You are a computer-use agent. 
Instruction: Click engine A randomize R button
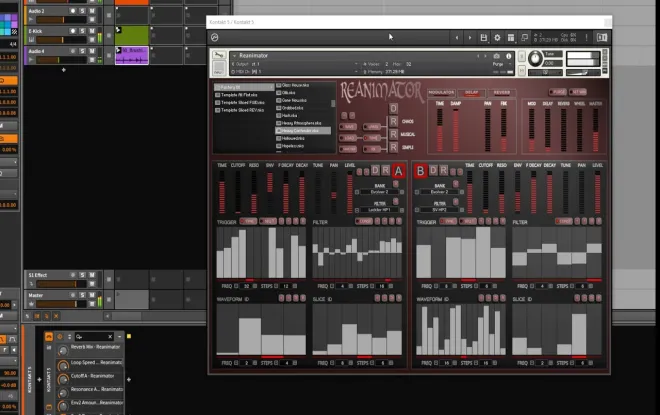coord(385,170)
